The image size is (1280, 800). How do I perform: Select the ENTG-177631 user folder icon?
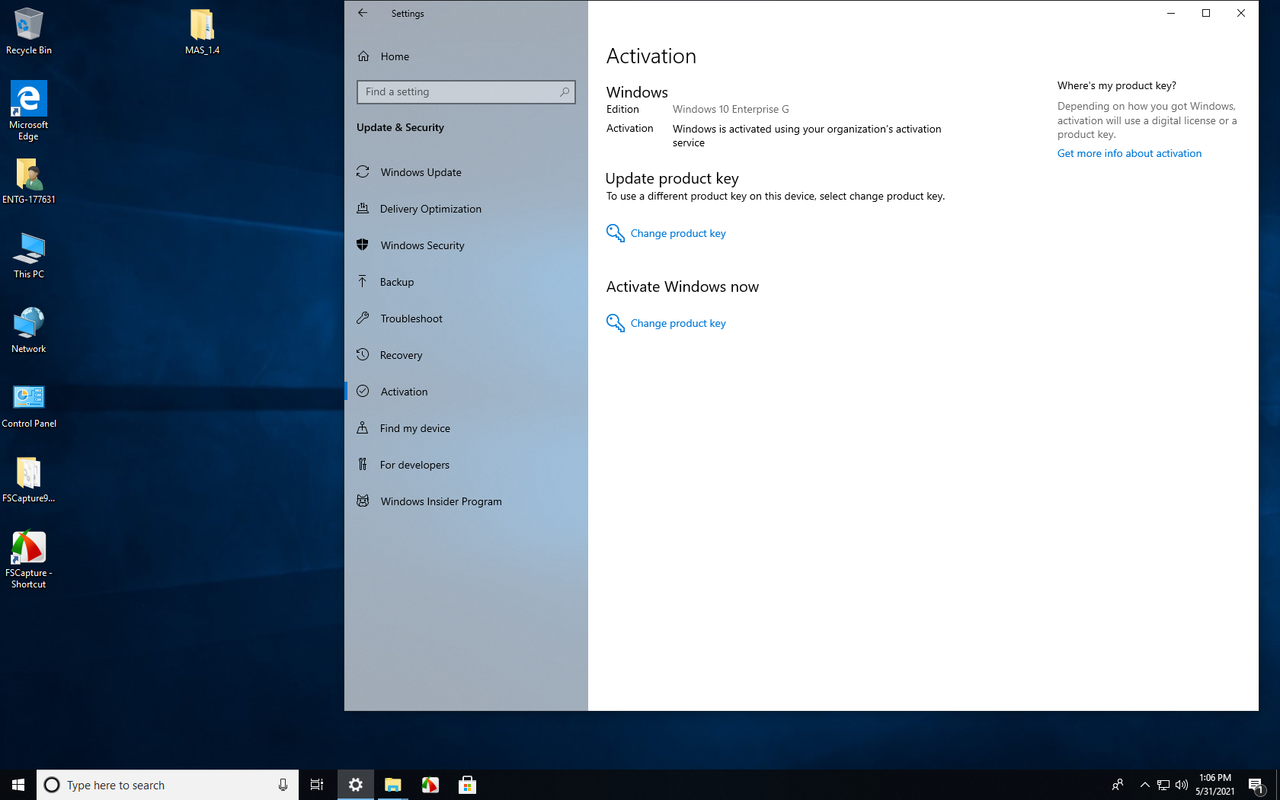29,181
